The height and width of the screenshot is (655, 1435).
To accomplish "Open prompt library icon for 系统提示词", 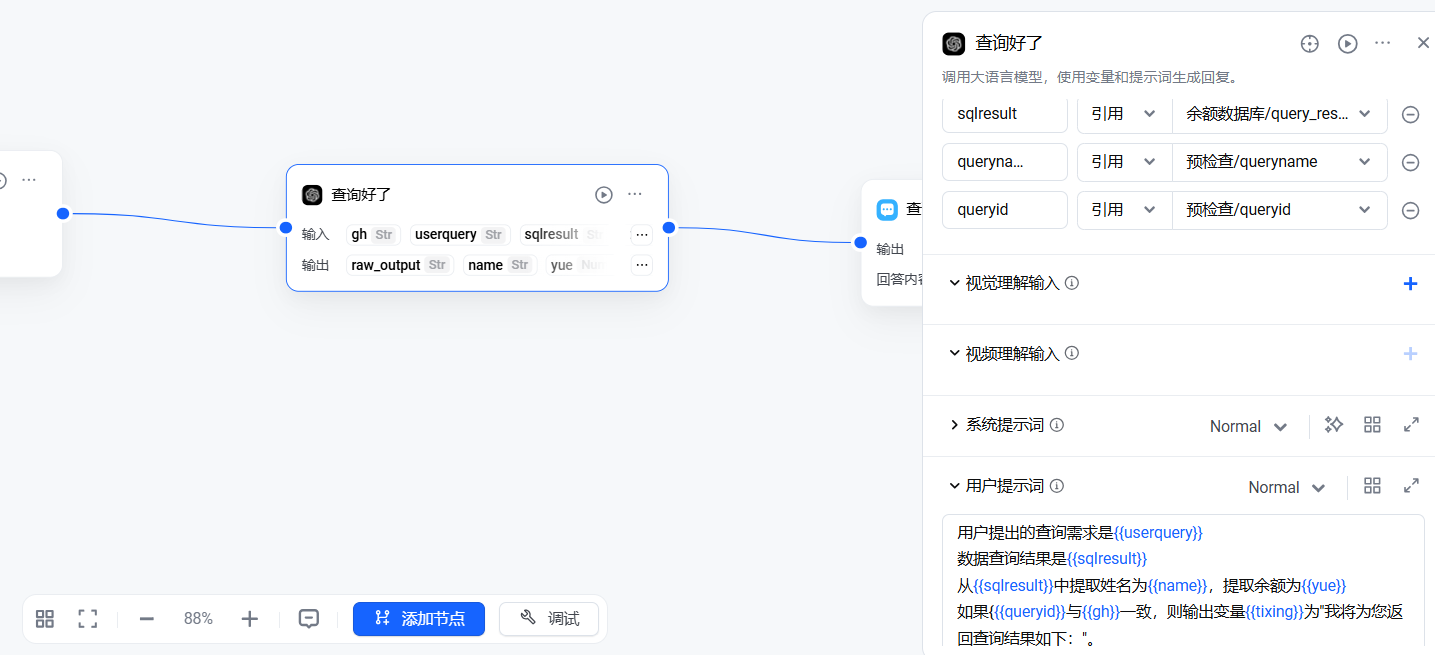I will click(1372, 425).
